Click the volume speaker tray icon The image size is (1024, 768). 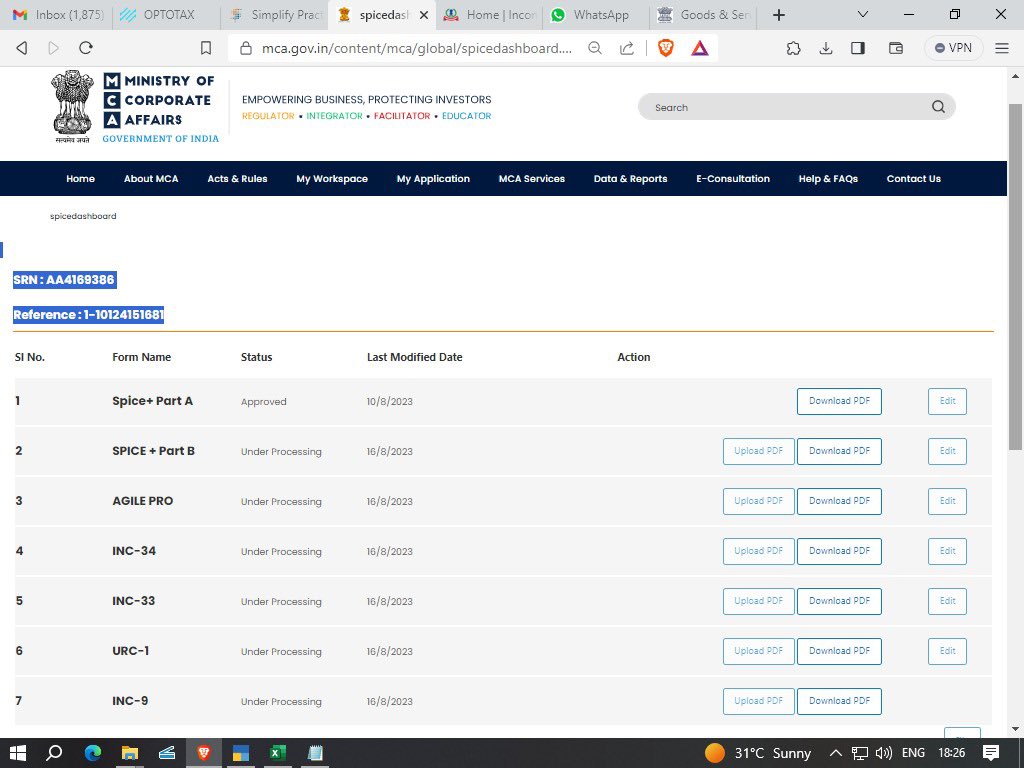884,753
